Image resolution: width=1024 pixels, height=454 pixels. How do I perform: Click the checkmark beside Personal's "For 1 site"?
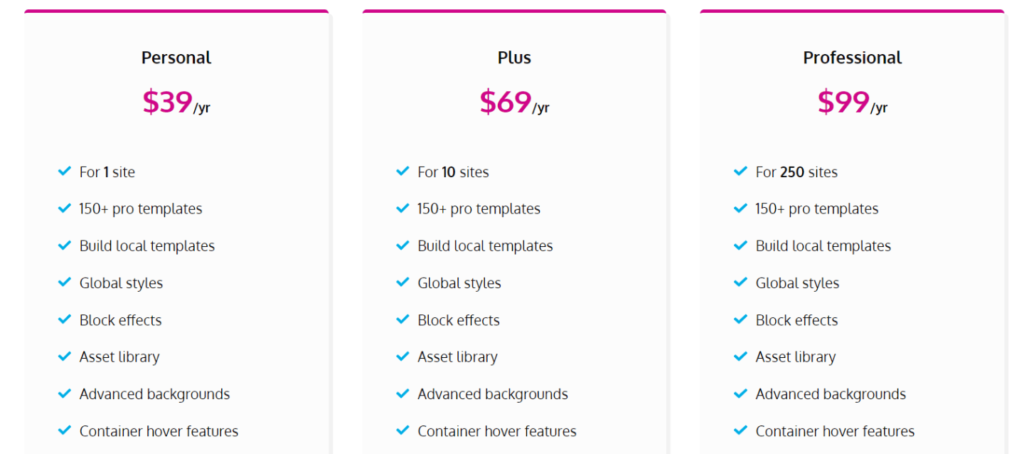(x=65, y=172)
